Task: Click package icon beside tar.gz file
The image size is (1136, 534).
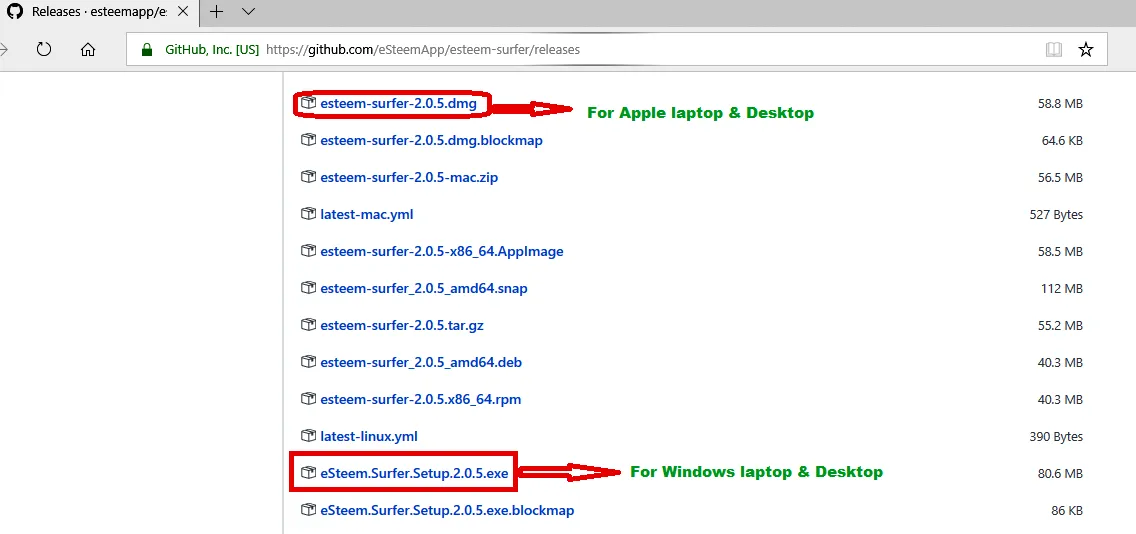Action: [x=308, y=325]
